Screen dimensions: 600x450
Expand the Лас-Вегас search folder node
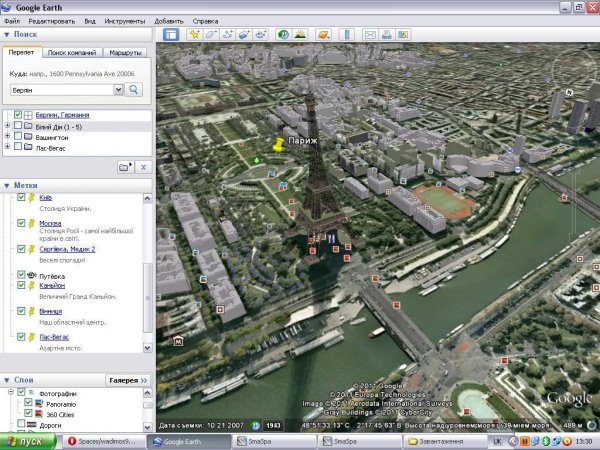[7, 147]
